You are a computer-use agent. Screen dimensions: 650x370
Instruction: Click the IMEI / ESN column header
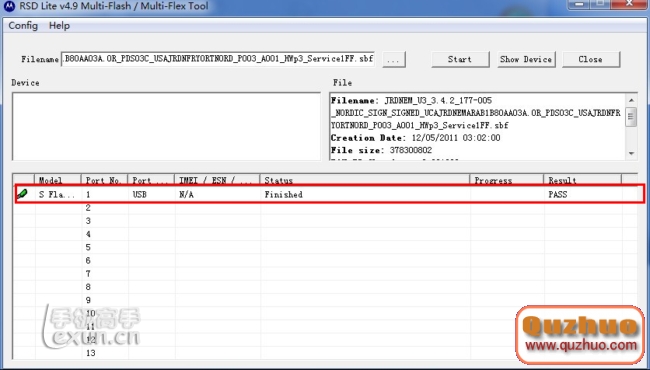pyautogui.click(x=217, y=180)
